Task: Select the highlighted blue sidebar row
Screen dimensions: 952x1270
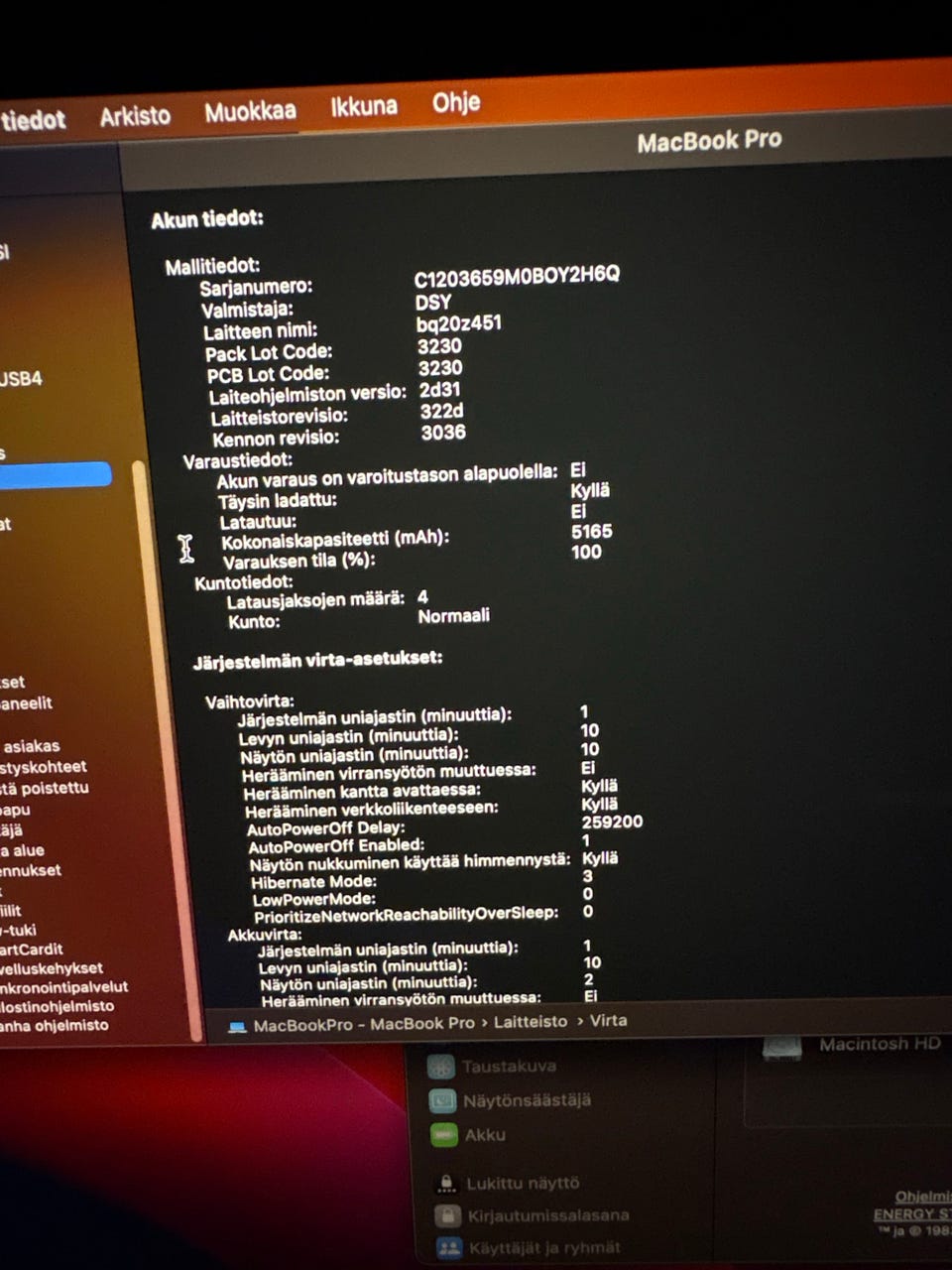Action: (55, 474)
